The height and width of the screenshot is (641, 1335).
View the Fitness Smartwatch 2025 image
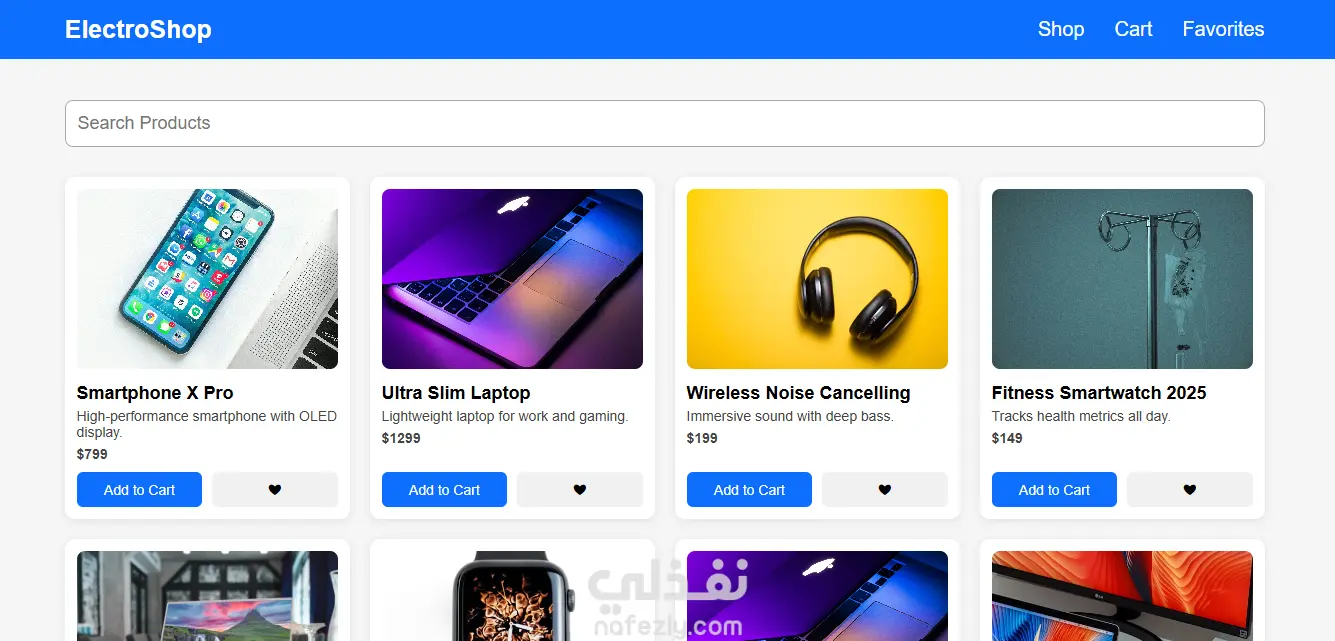pos(1122,279)
